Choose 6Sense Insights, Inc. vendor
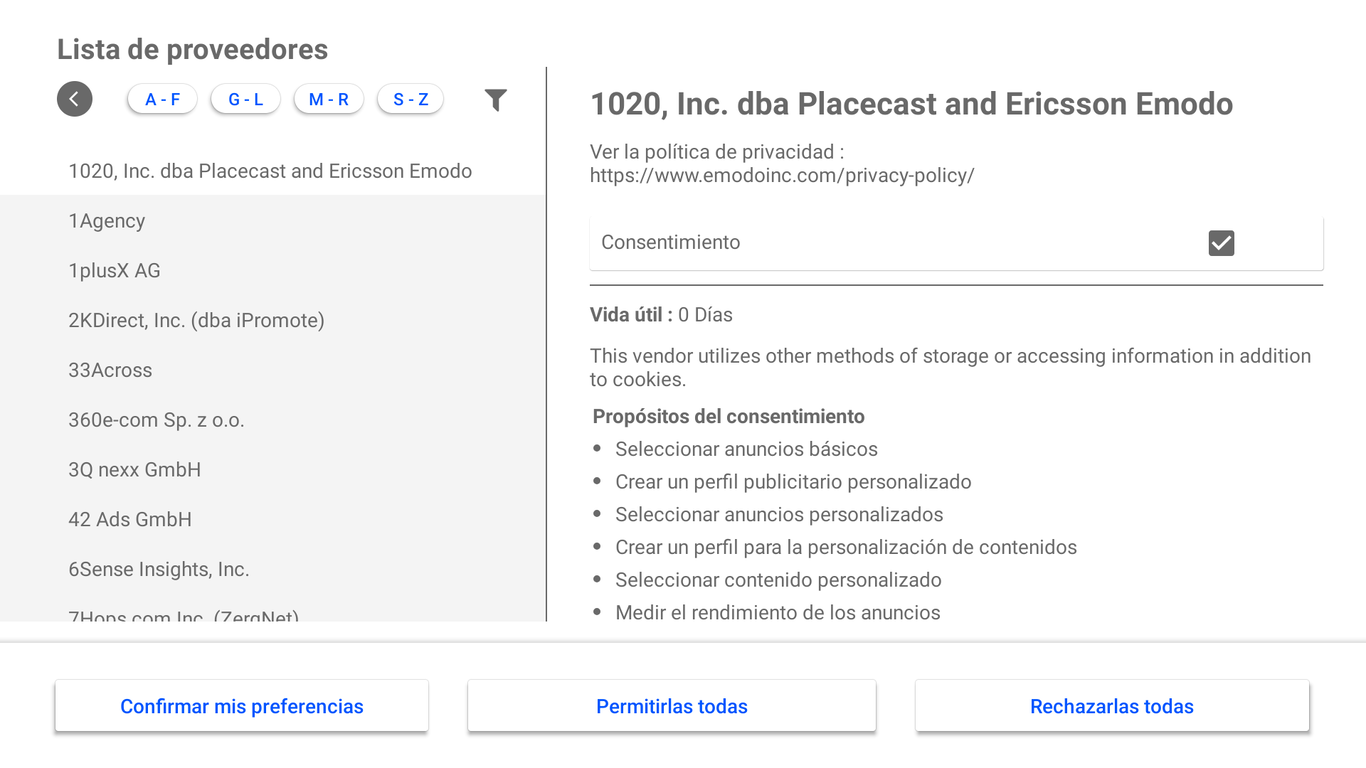Image resolution: width=1366 pixels, height=768 pixels. click(158, 569)
